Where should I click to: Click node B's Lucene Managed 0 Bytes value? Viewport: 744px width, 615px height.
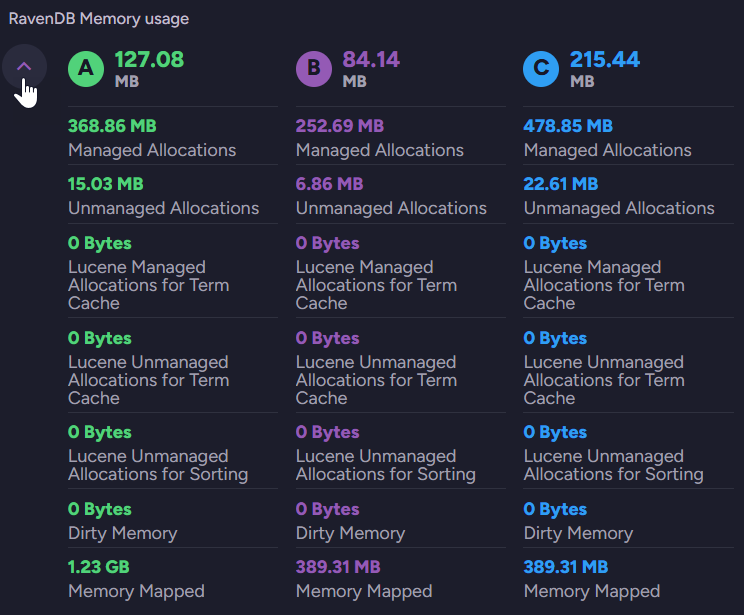pyautogui.click(x=327, y=243)
